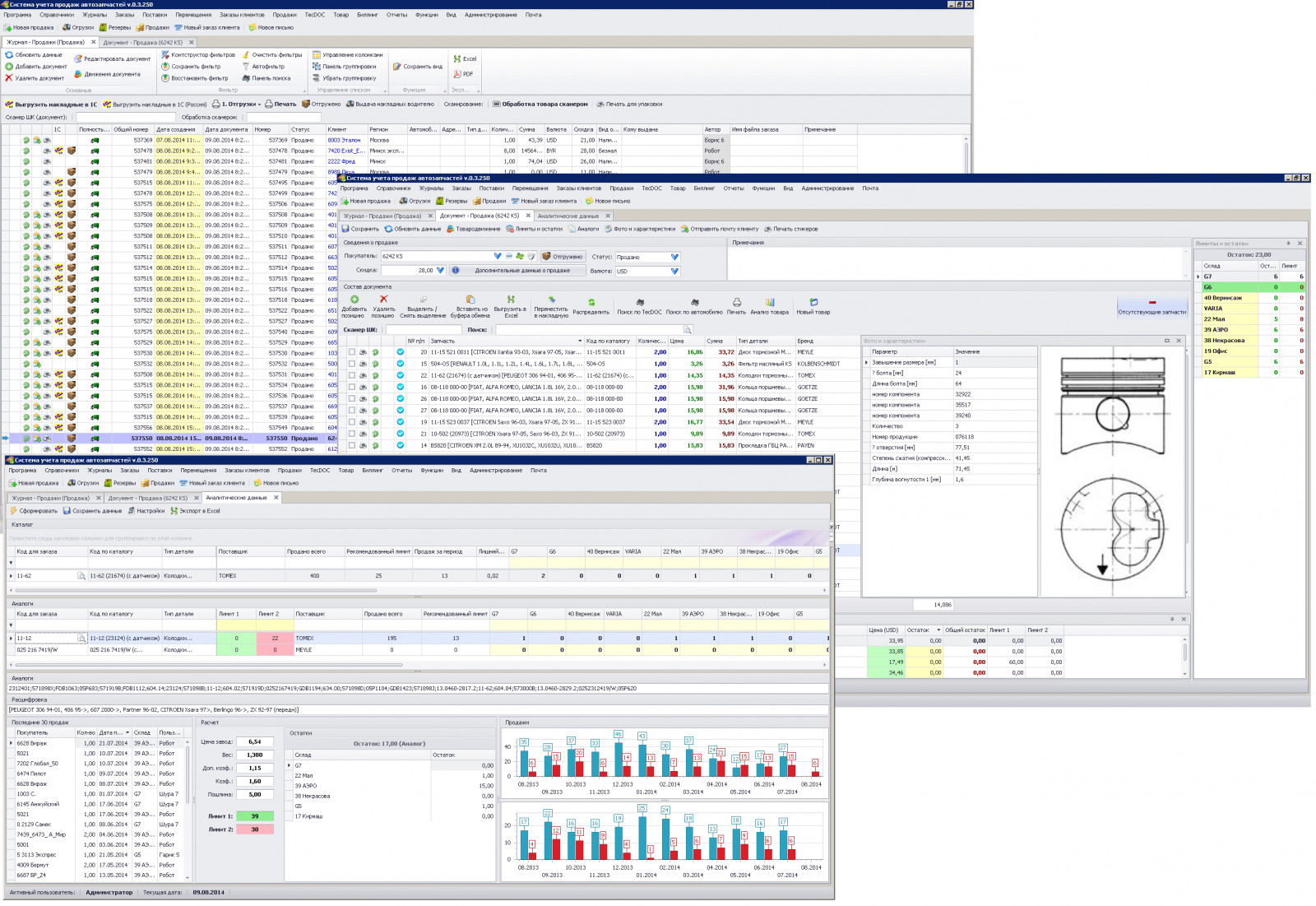Expand catalog row 11-62 in analytics

11,576
